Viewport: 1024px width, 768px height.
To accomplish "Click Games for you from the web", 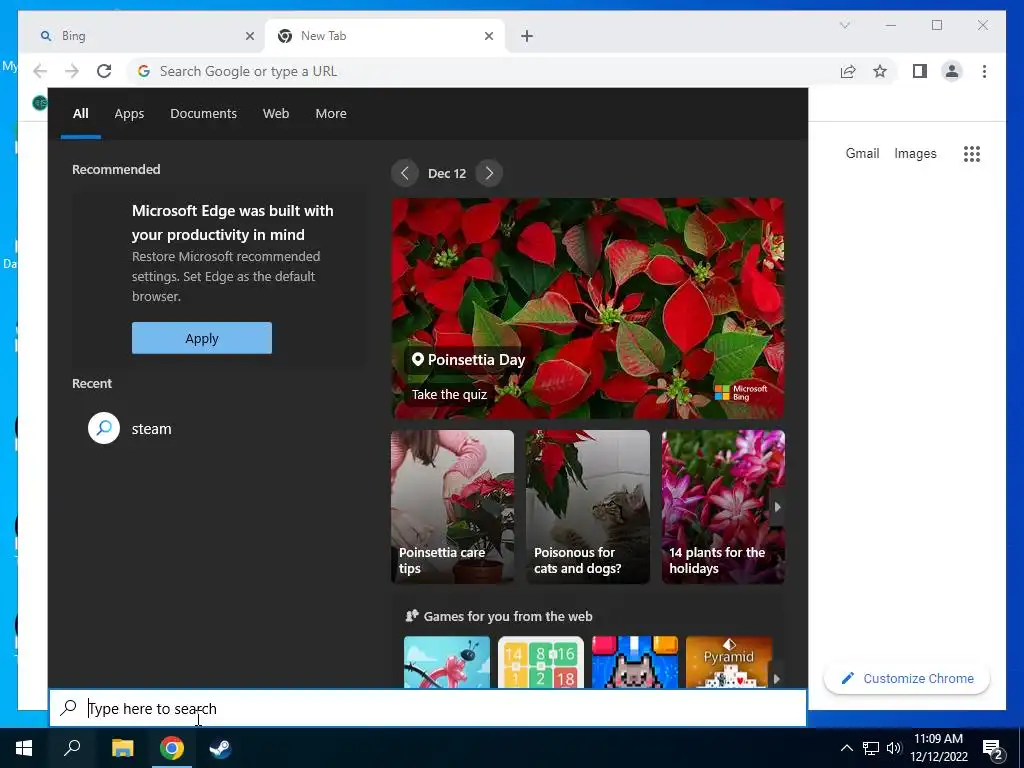I will coord(507,616).
